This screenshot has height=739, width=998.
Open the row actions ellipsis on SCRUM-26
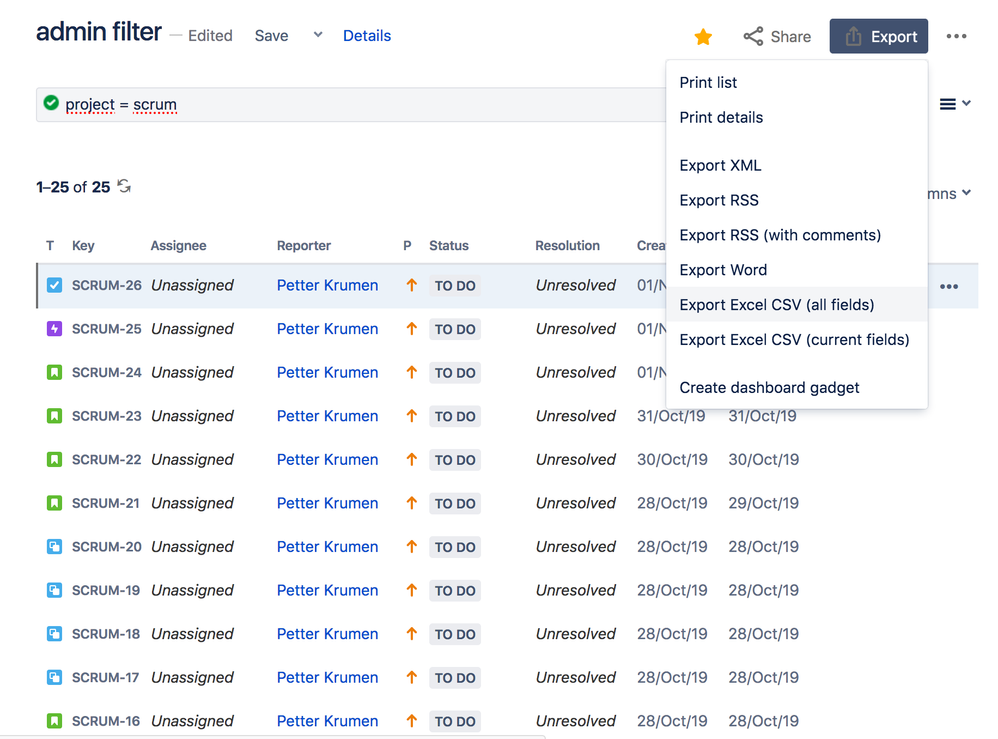(949, 285)
